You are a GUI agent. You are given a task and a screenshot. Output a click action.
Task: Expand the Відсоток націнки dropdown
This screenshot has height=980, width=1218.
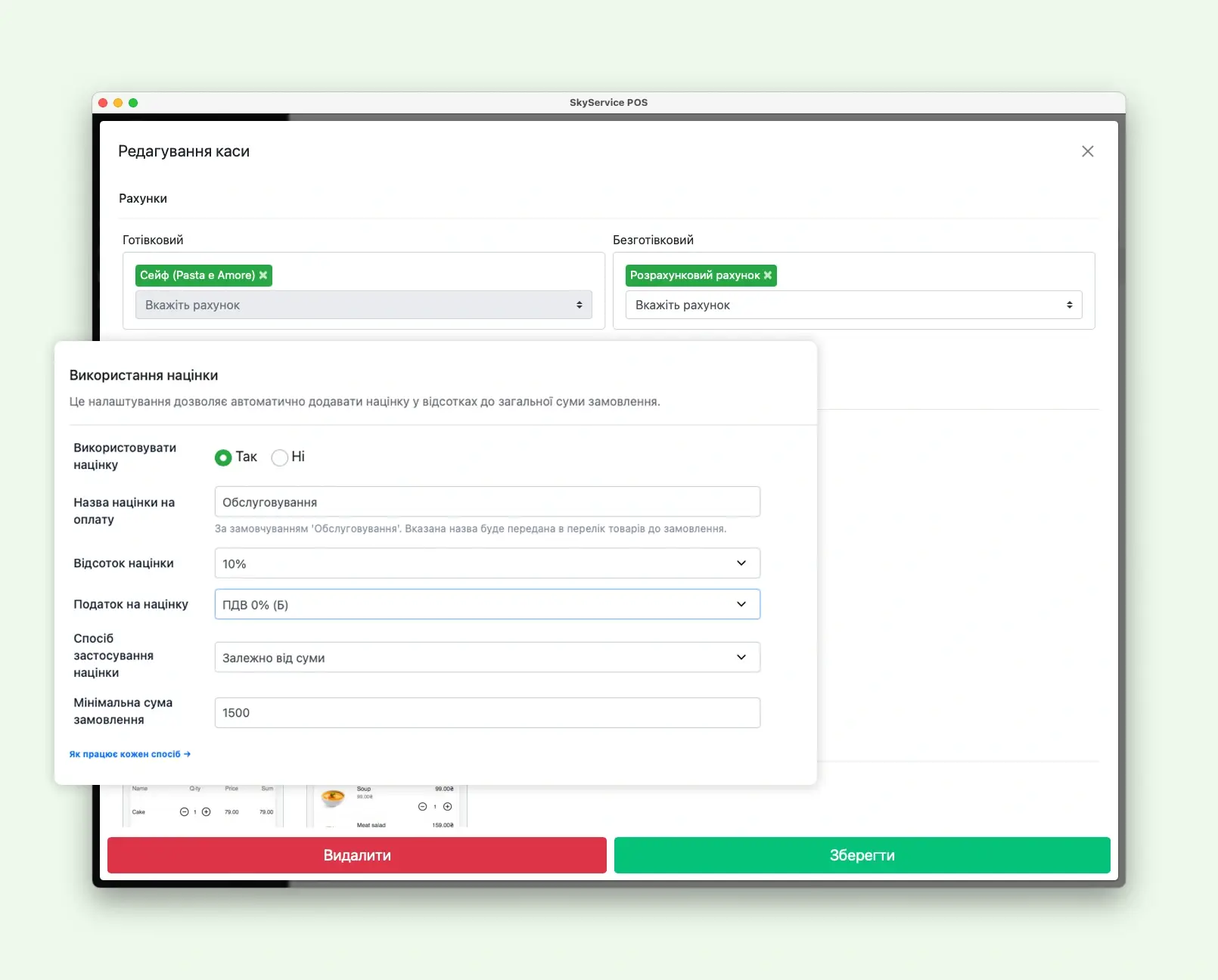[x=487, y=563]
